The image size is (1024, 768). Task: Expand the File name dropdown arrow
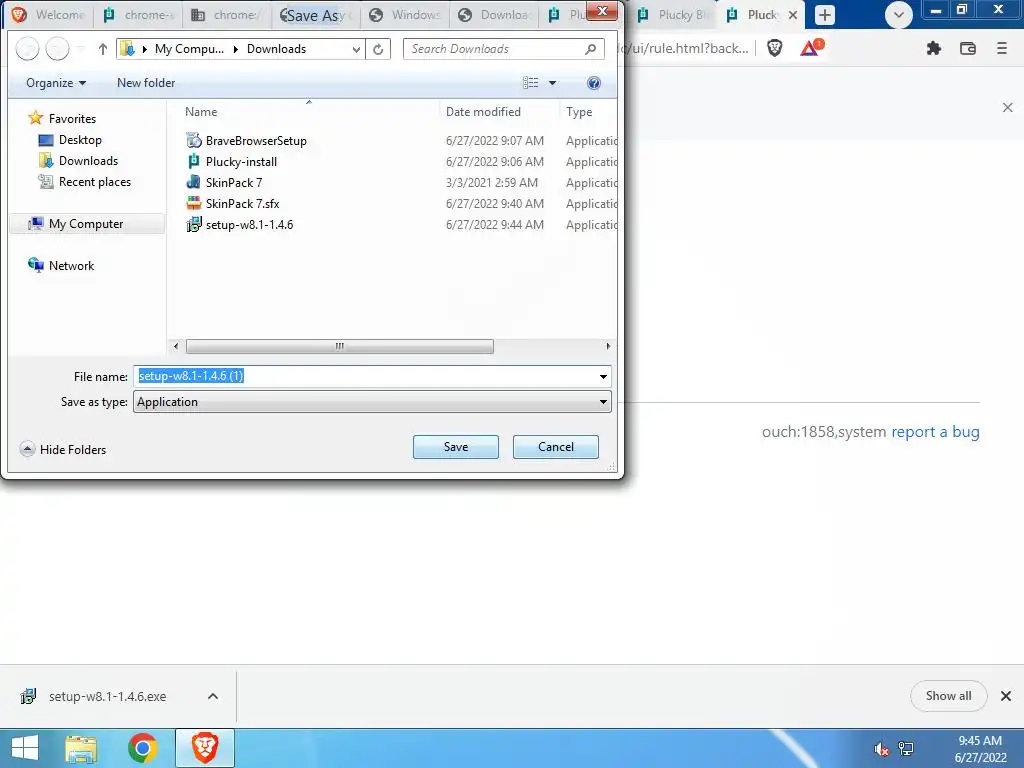[x=603, y=376]
